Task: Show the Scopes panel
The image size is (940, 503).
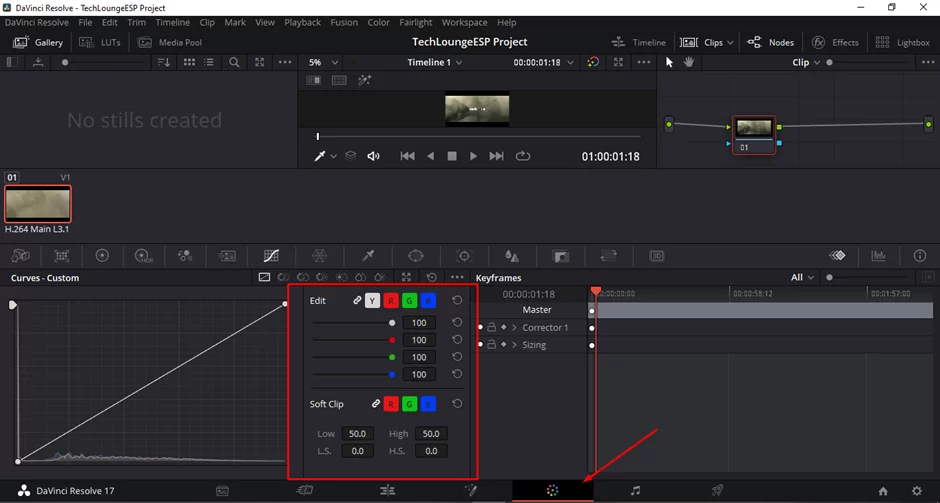Action: click(879, 256)
